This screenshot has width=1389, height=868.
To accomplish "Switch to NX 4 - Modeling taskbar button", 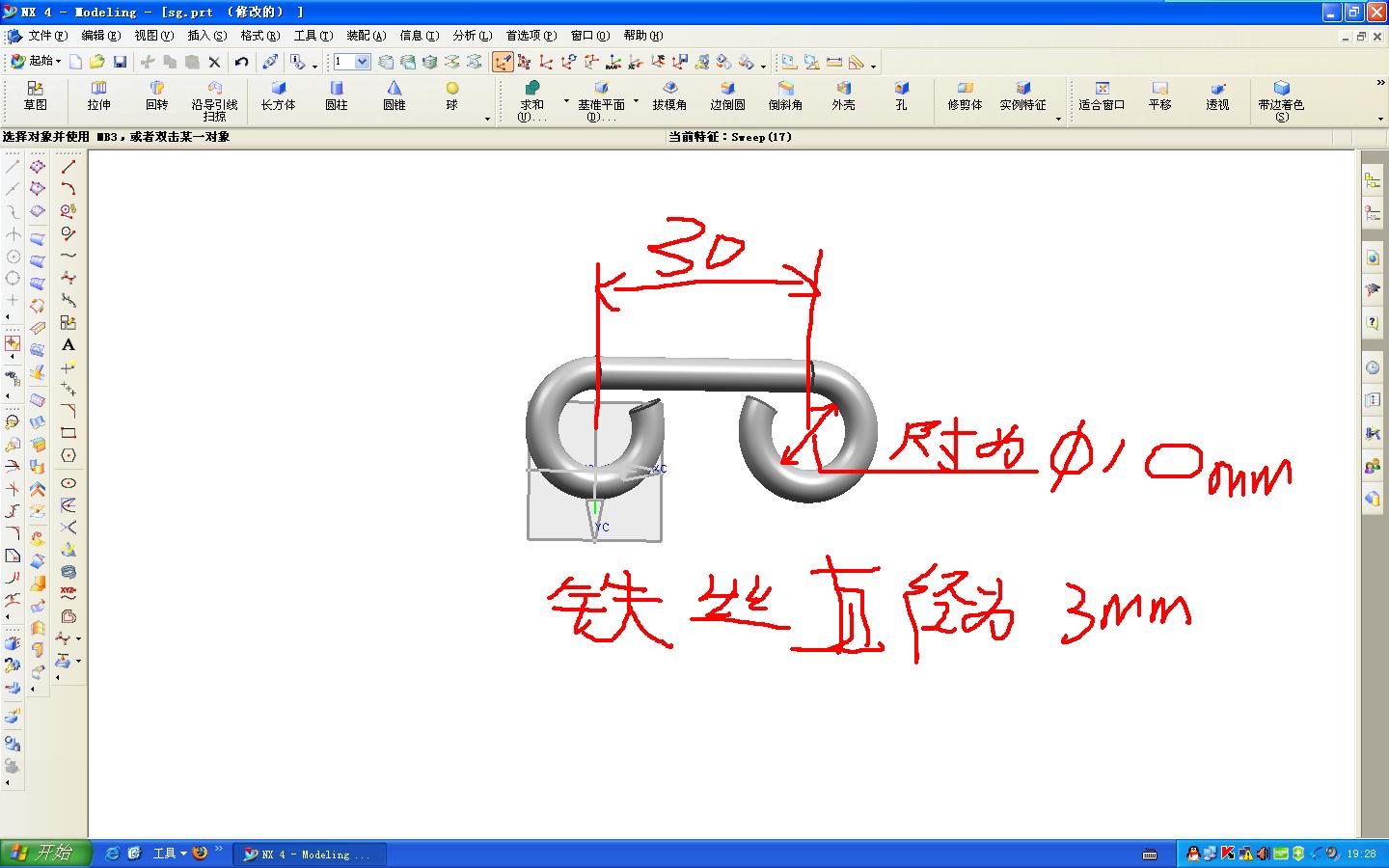I will (310, 854).
